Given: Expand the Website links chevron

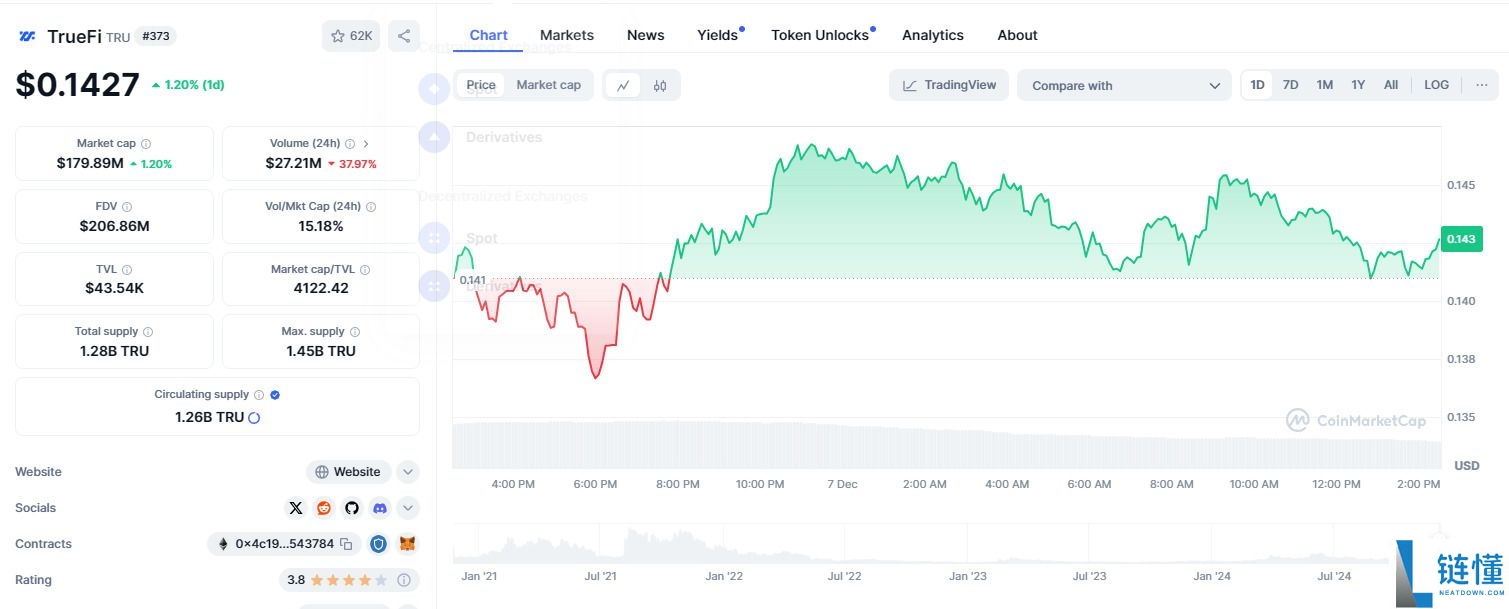Looking at the screenshot, I should point(408,472).
